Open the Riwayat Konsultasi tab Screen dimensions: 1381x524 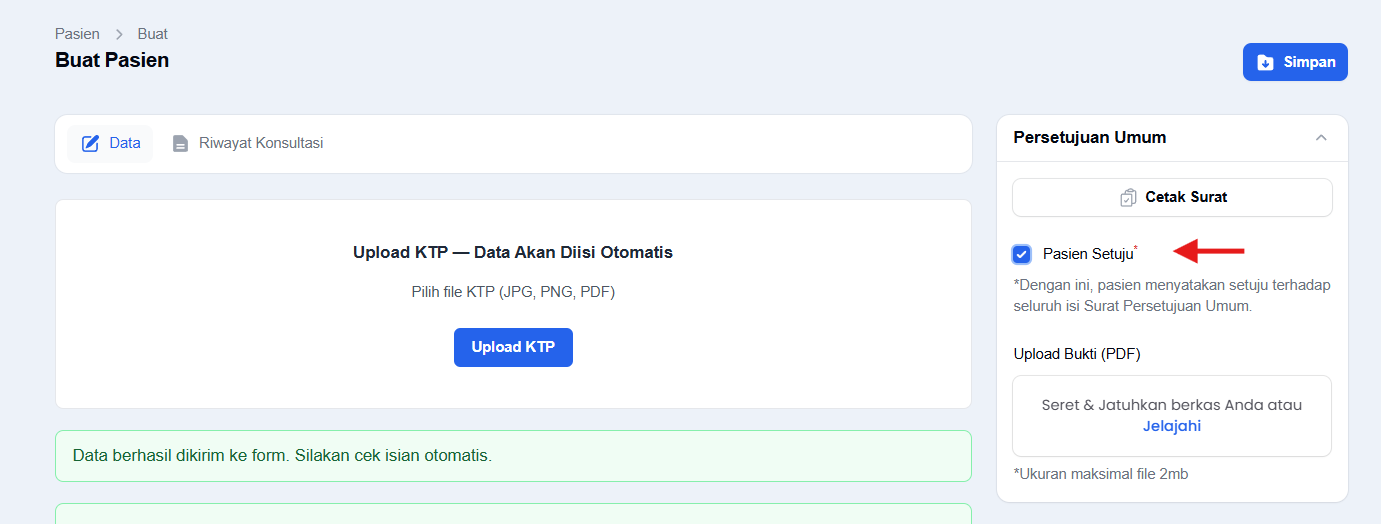[247, 143]
